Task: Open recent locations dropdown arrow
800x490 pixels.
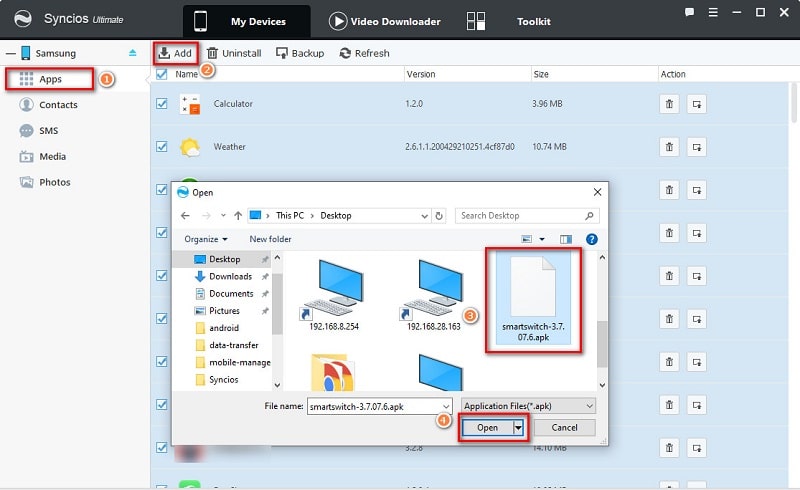Action: point(223,216)
